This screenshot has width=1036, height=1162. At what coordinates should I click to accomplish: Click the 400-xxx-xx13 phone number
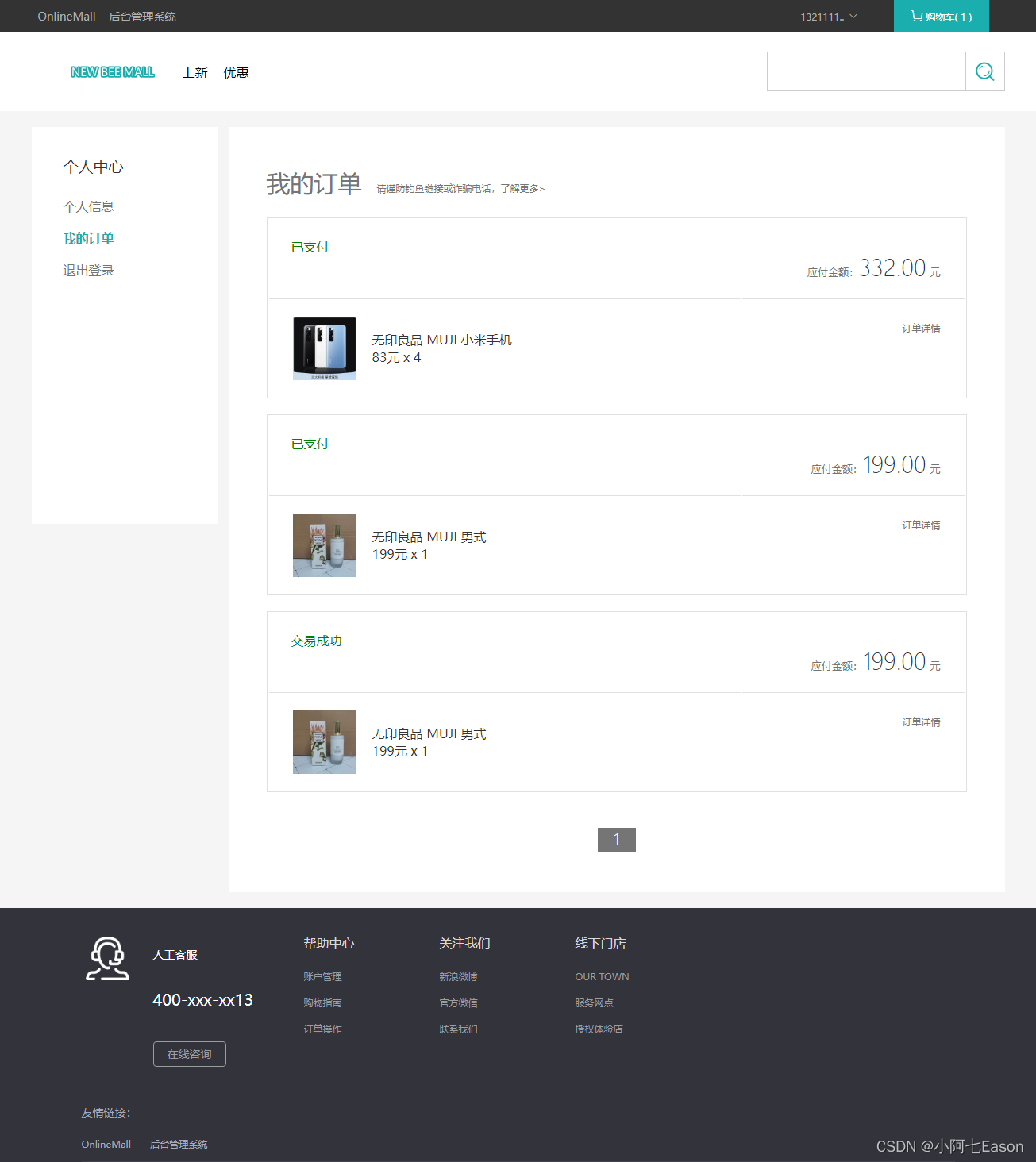coord(203,1000)
